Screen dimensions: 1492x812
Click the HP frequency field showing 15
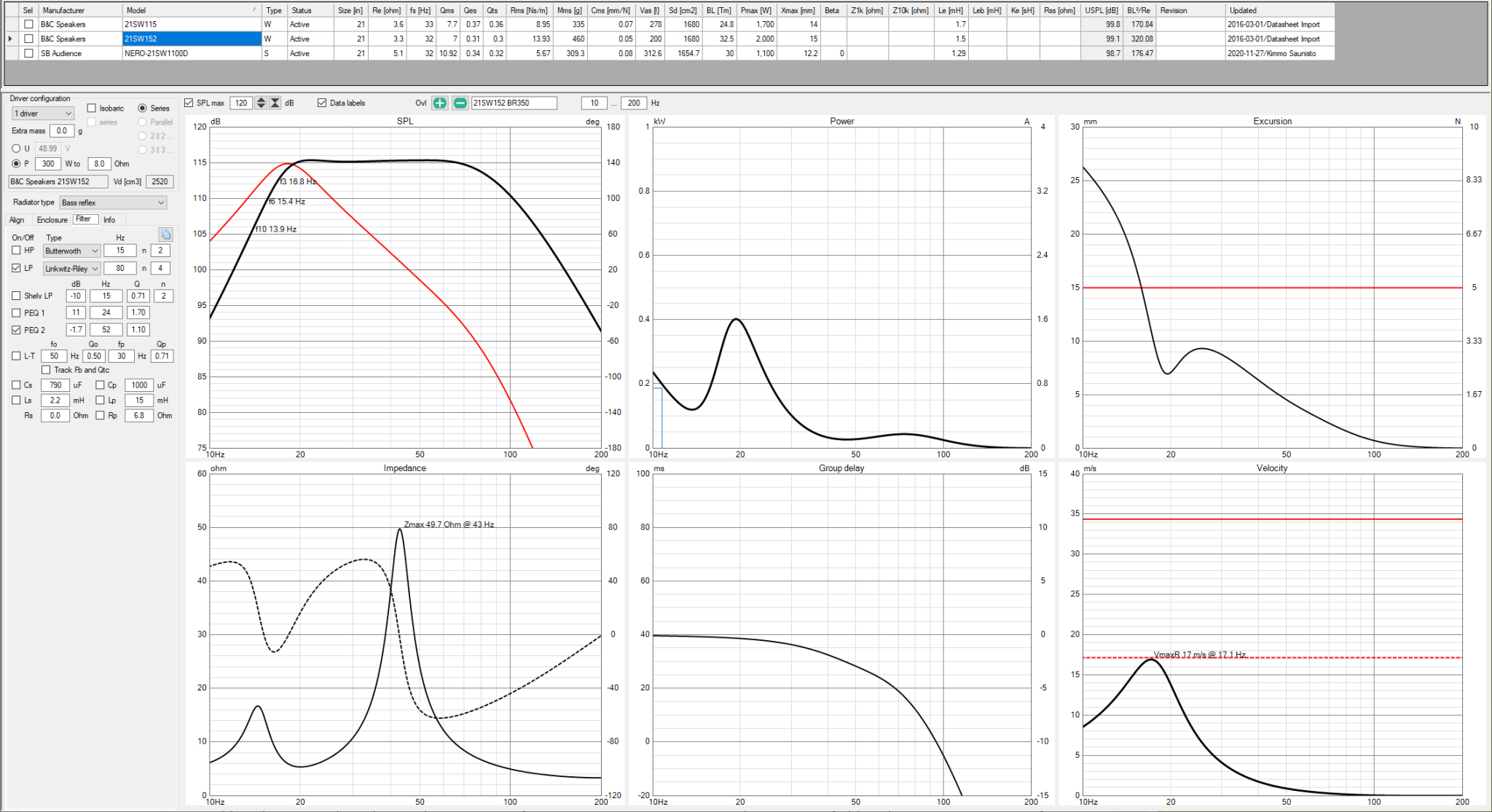tap(120, 251)
